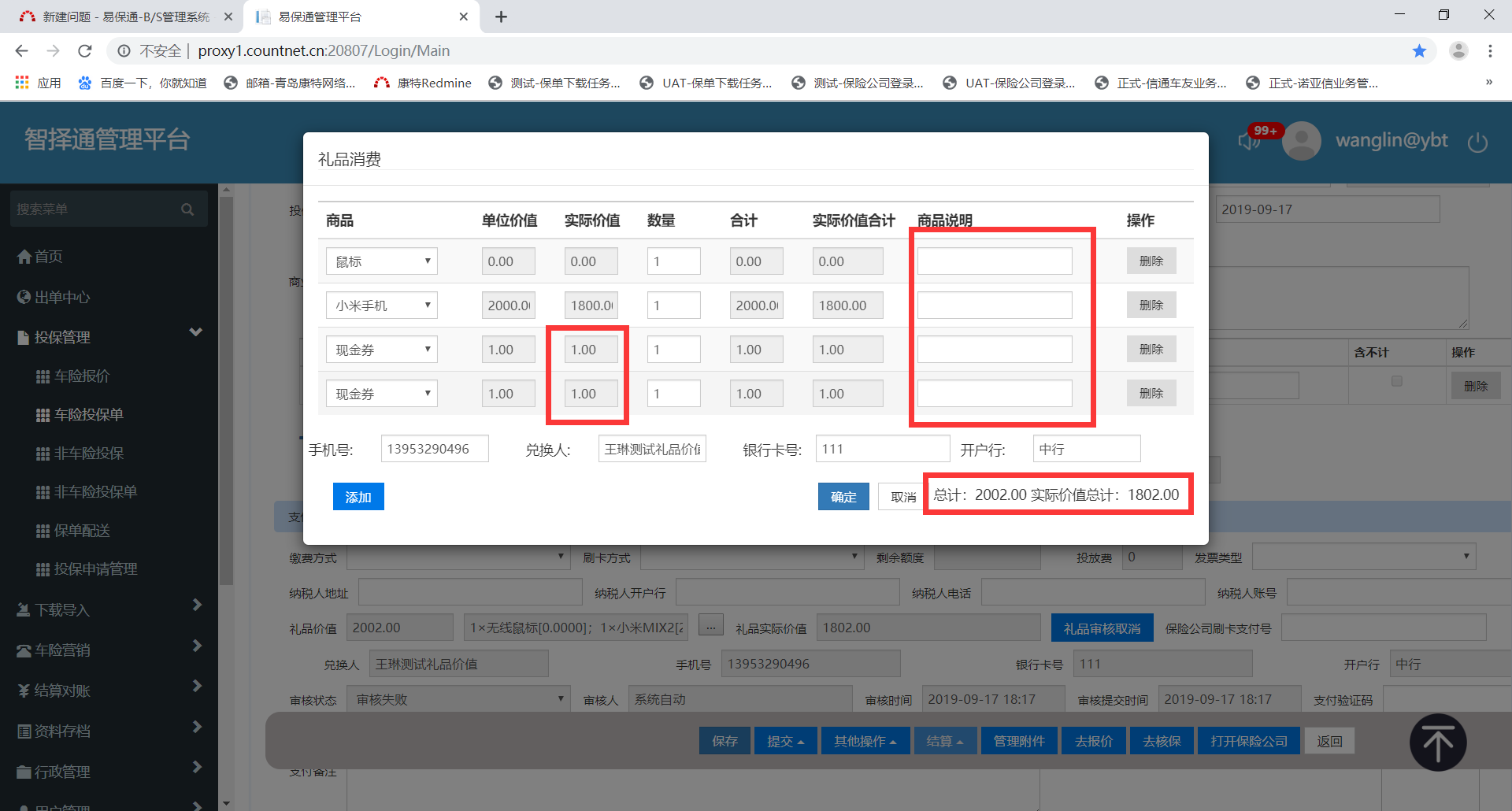Show more bookmarks via double chevron

coord(1489,82)
